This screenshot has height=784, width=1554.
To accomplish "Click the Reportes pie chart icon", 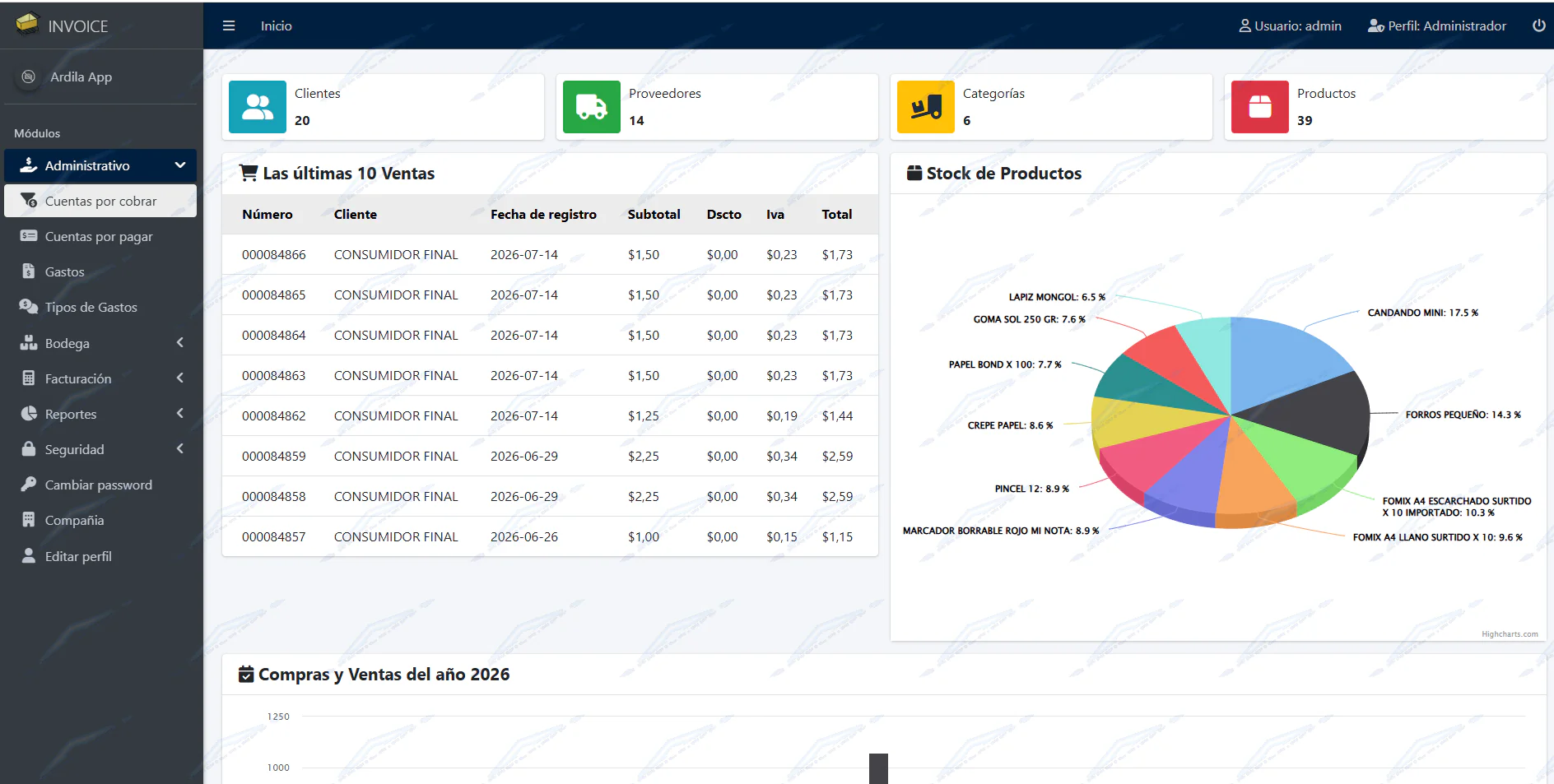I will (x=29, y=414).
